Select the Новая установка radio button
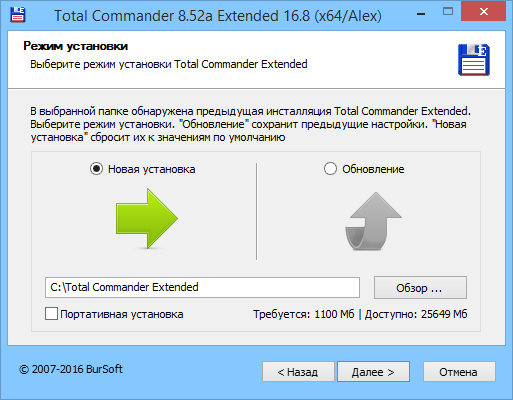 [x=96, y=169]
